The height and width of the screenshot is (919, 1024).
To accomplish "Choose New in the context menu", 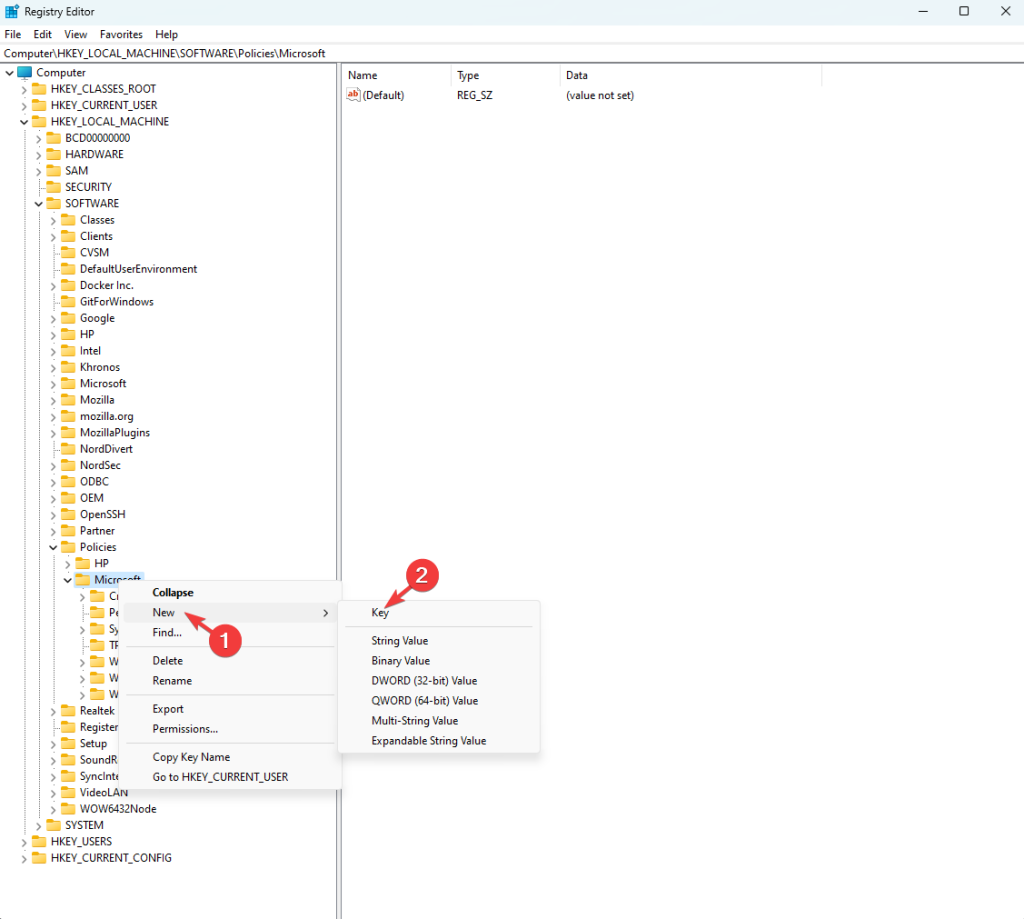I will (x=230, y=613).
